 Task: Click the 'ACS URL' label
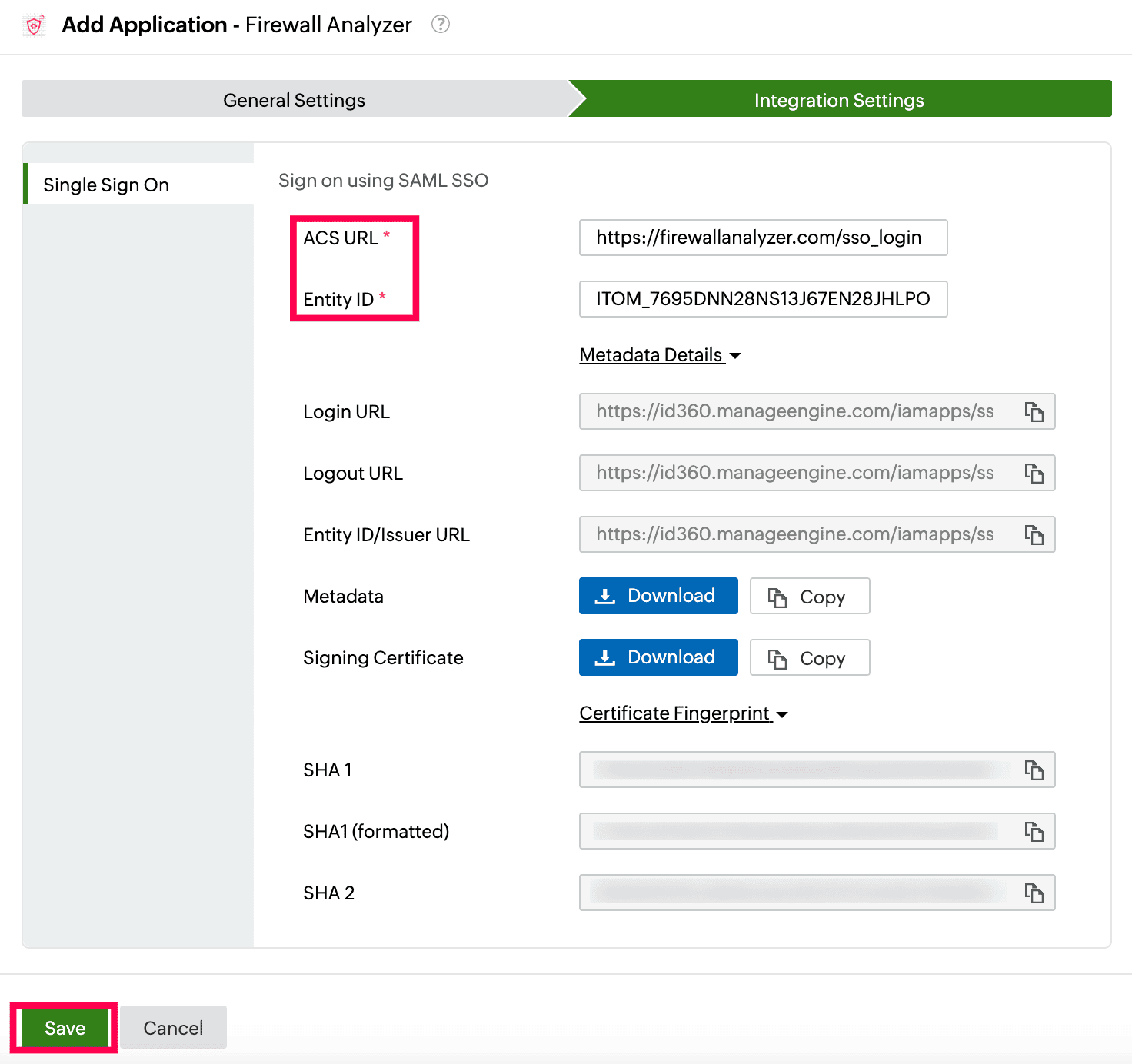341,238
